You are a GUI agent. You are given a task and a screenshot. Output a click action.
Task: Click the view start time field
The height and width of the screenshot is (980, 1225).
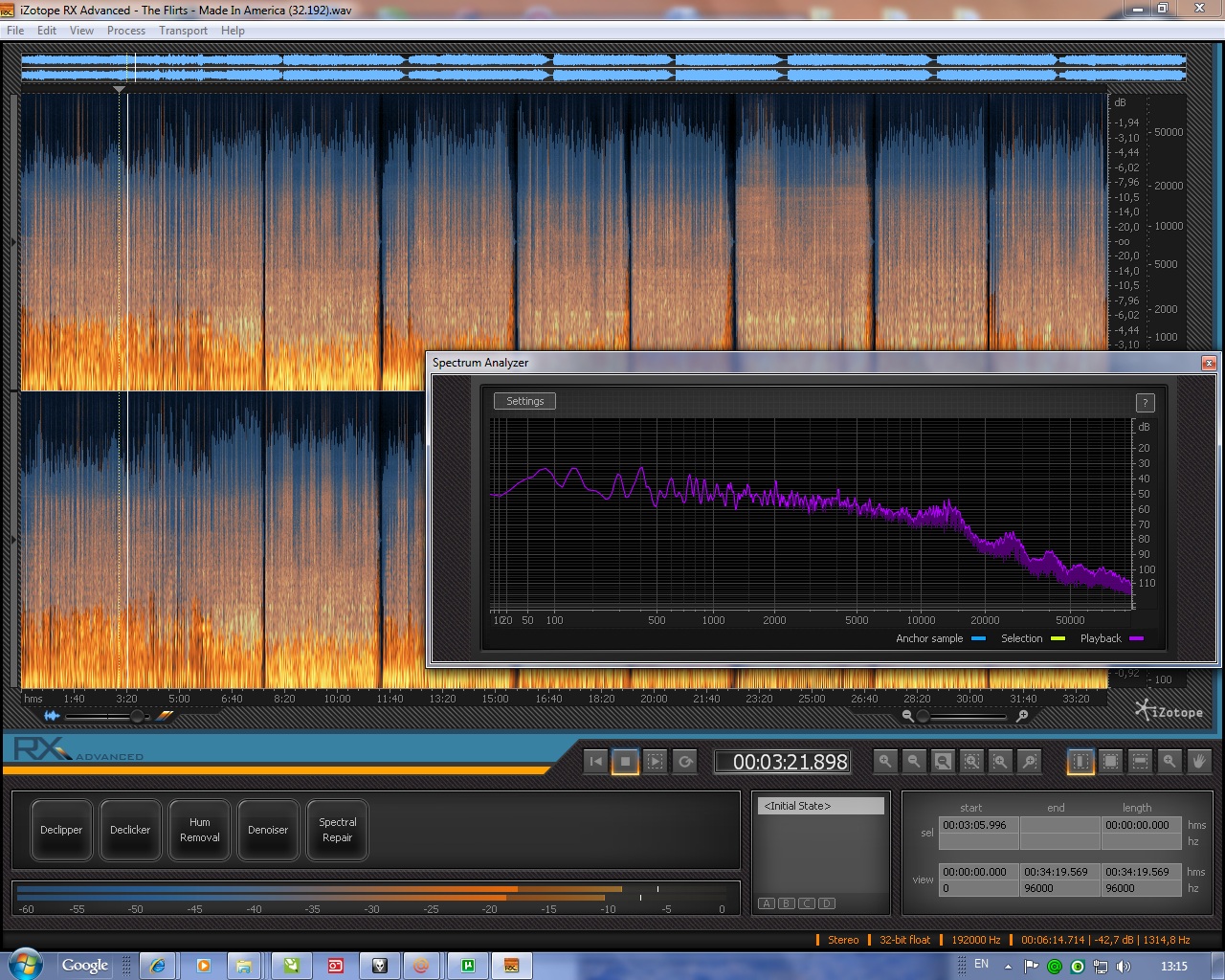click(x=978, y=872)
